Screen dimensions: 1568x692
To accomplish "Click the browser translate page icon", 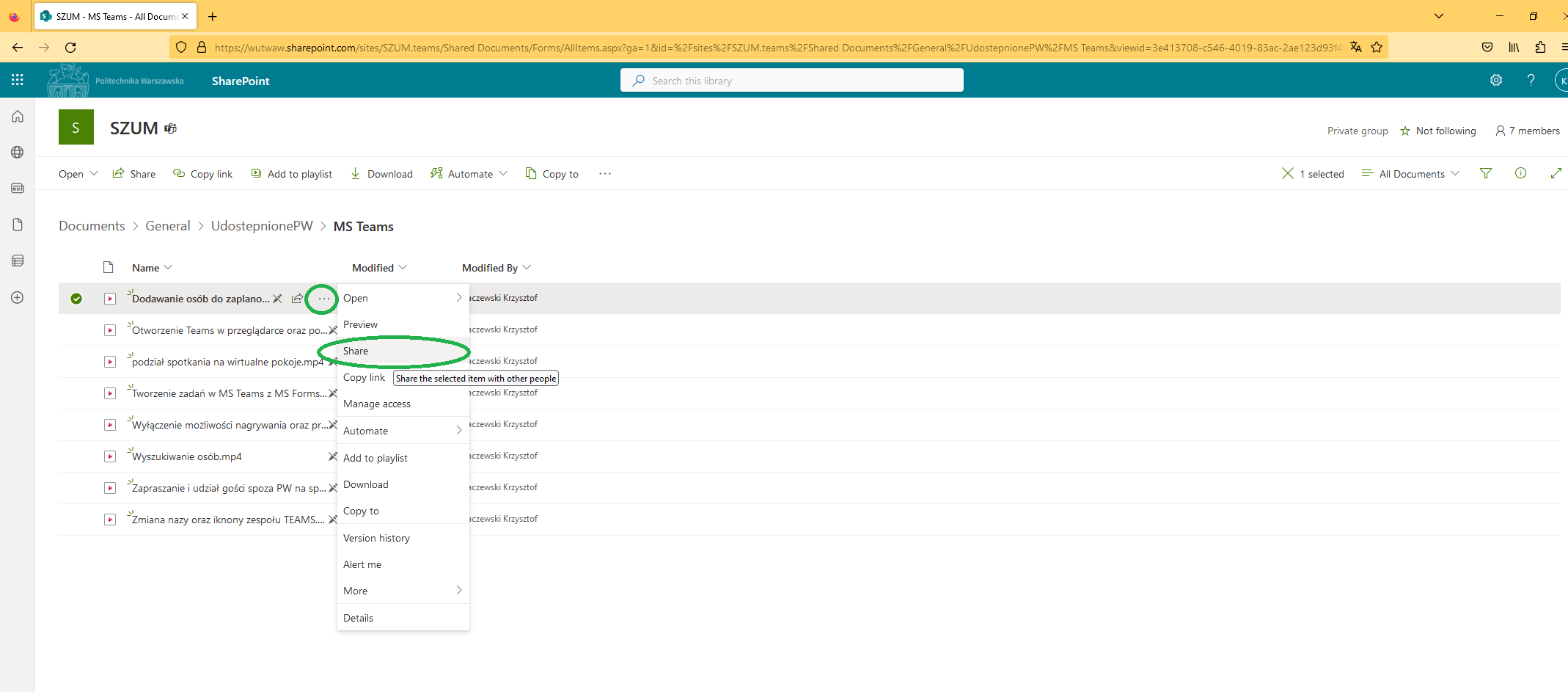I will pyautogui.click(x=1355, y=47).
